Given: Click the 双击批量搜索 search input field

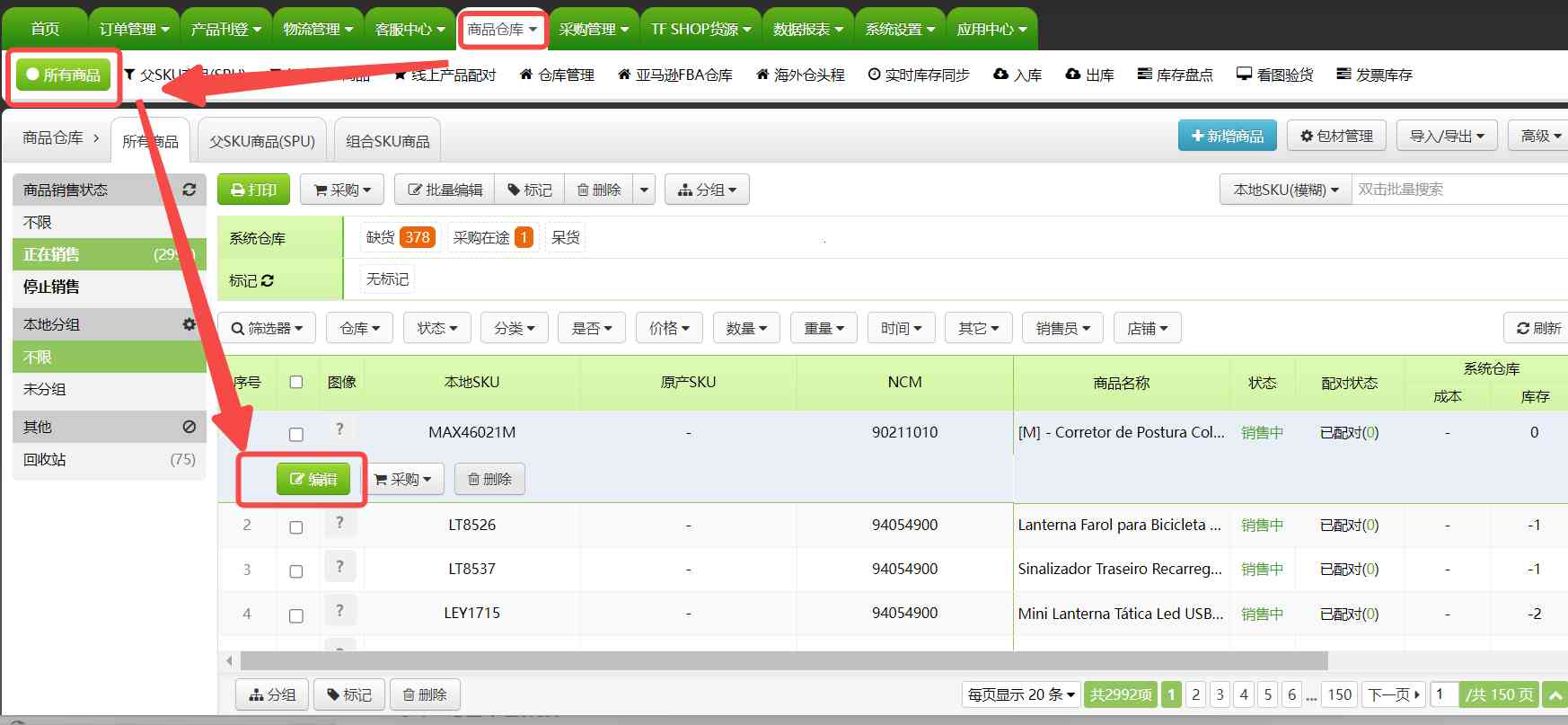Looking at the screenshot, I should point(1455,190).
